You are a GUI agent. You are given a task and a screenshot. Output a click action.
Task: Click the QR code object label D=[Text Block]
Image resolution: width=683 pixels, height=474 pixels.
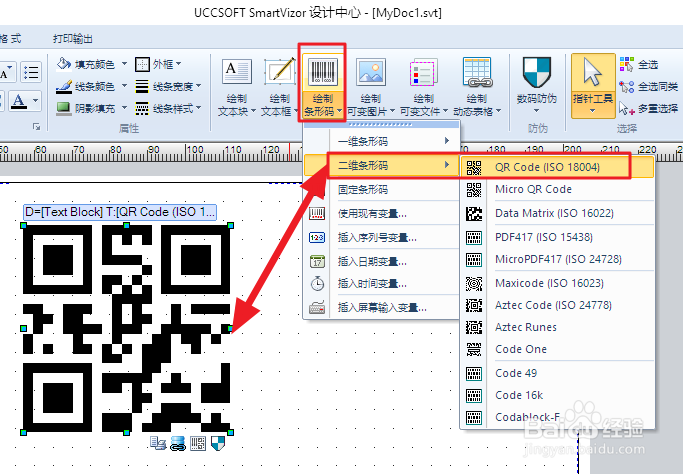[x=120, y=212]
